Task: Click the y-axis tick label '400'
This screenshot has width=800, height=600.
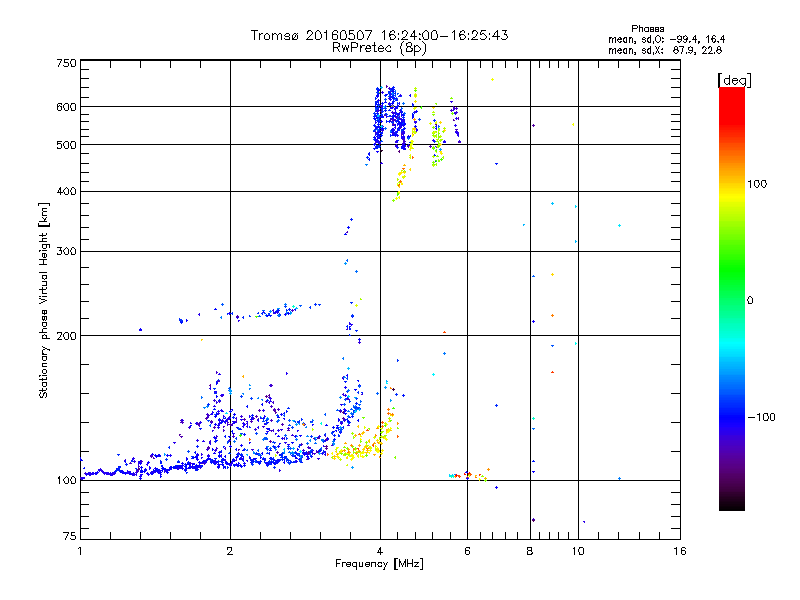Action: 66,191
